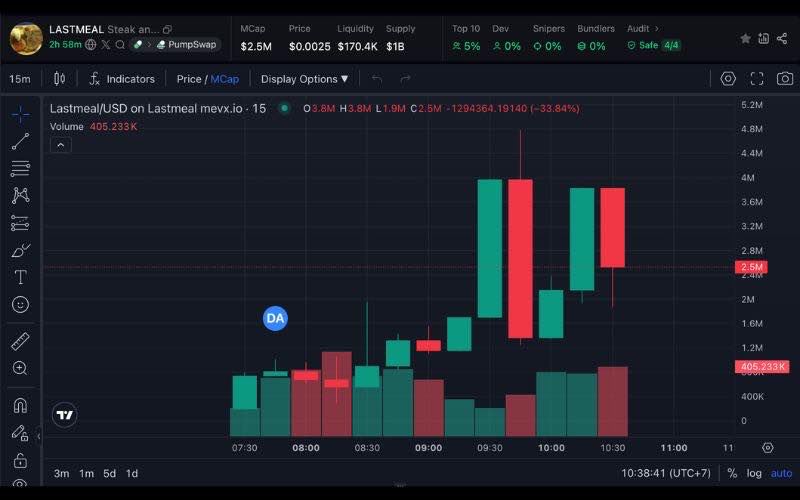
Task: Add LASTMEAL to favorites with star icon
Action: click(745, 38)
